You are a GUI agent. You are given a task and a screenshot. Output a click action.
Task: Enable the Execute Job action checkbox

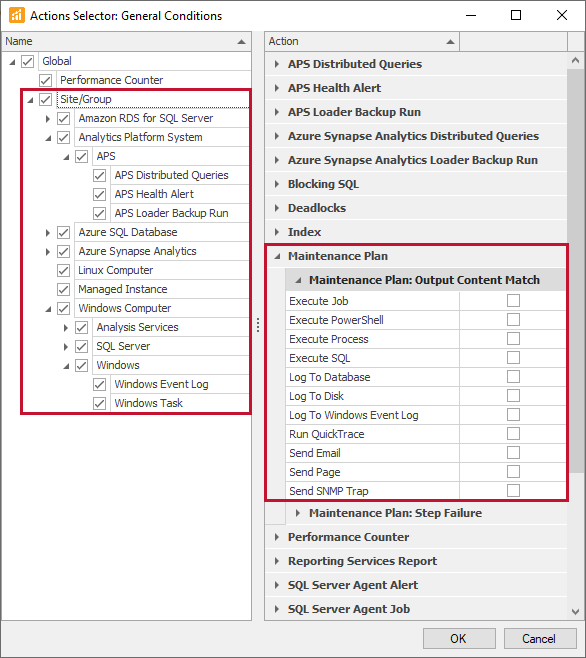coord(513,301)
